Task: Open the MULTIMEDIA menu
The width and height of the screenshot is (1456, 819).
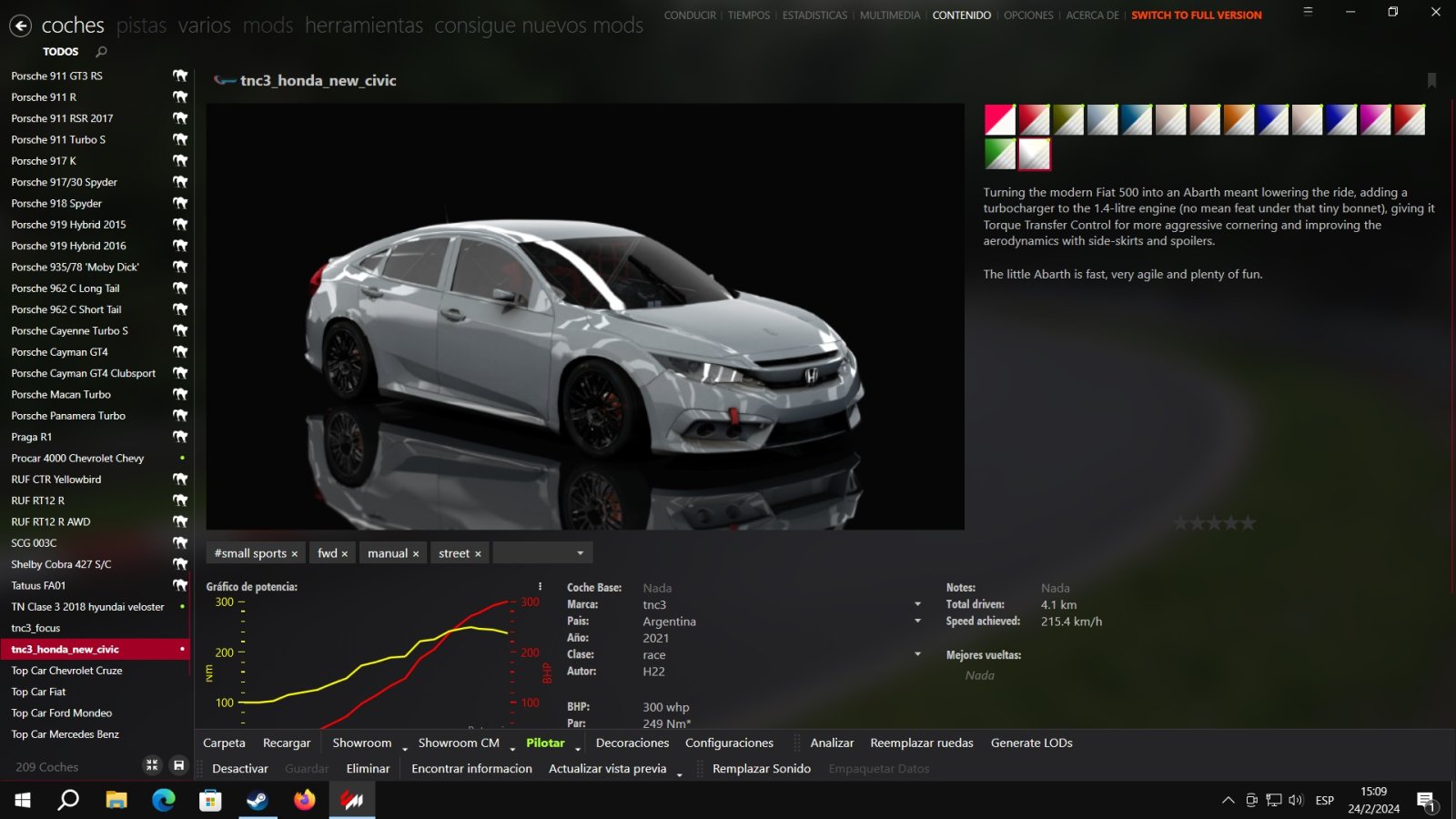Action: (x=890, y=15)
